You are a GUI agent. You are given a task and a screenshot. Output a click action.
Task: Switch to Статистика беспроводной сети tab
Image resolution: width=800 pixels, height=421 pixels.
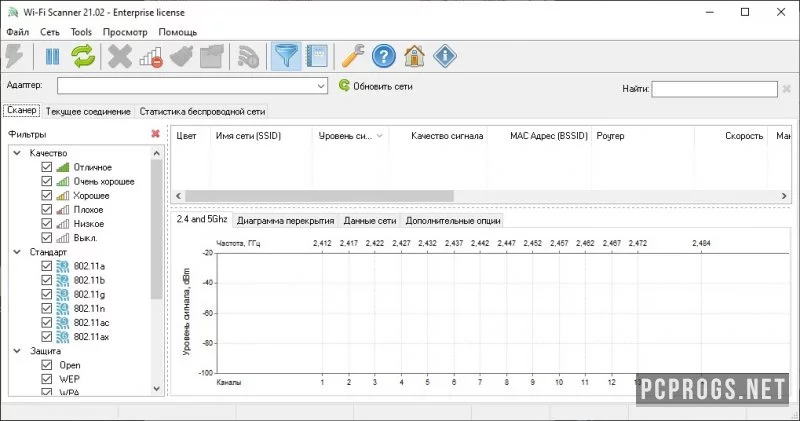[x=203, y=111]
